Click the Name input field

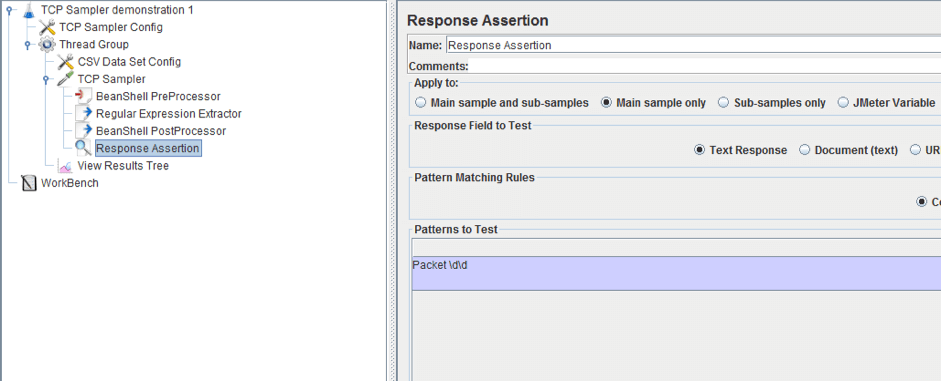click(x=693, y=45)
